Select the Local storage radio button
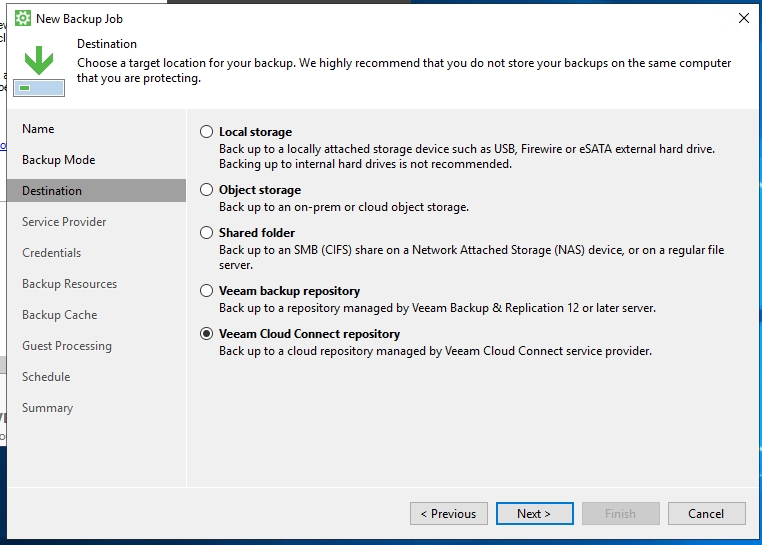Image resolution: width=762 pixels, height=545 pixels. click(x=207, y=132)
